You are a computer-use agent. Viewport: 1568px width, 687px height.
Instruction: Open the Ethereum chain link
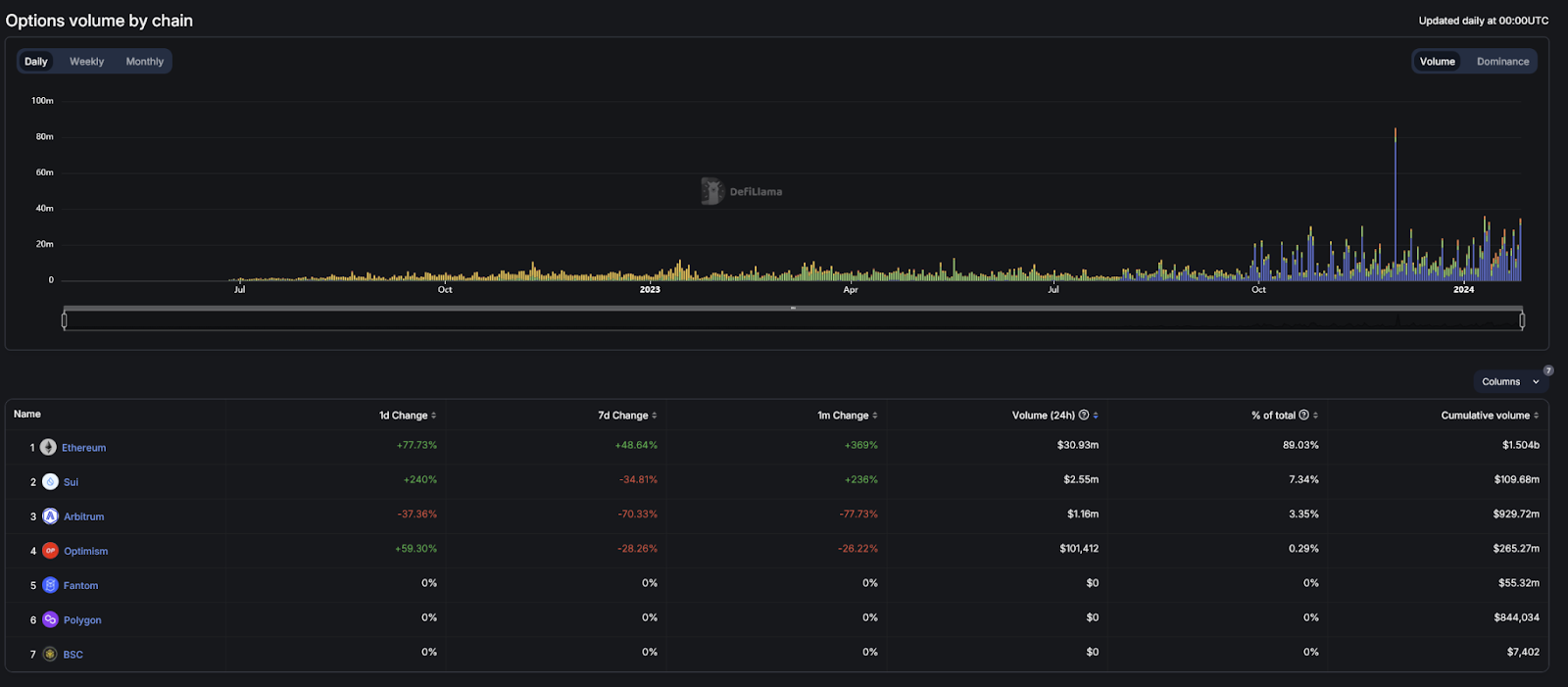83,448
